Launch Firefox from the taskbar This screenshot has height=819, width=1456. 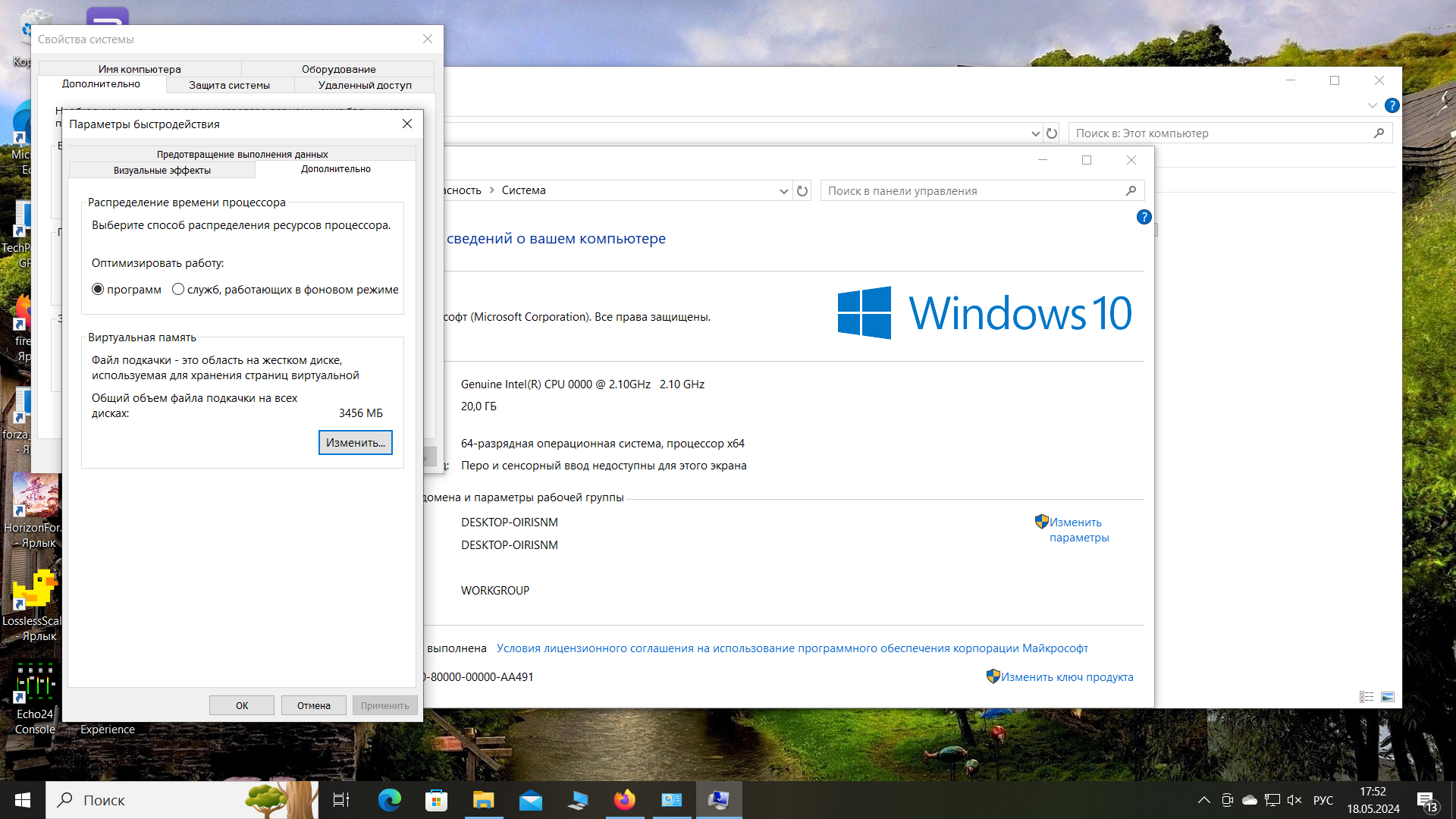coord(625,800)
